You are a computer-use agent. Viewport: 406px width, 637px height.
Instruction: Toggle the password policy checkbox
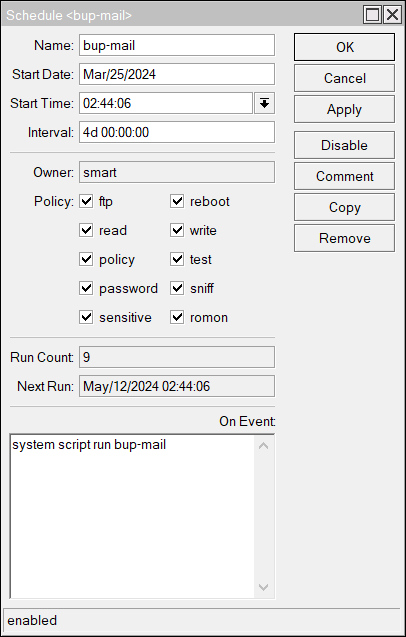pyautogui.click(x=86, y=288)
